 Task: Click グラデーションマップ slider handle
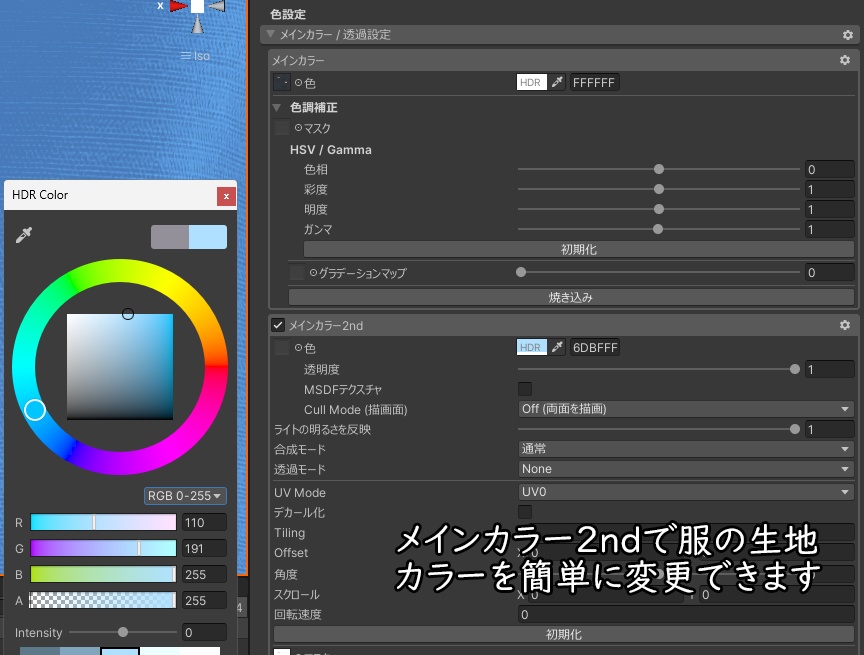[521, 272]
